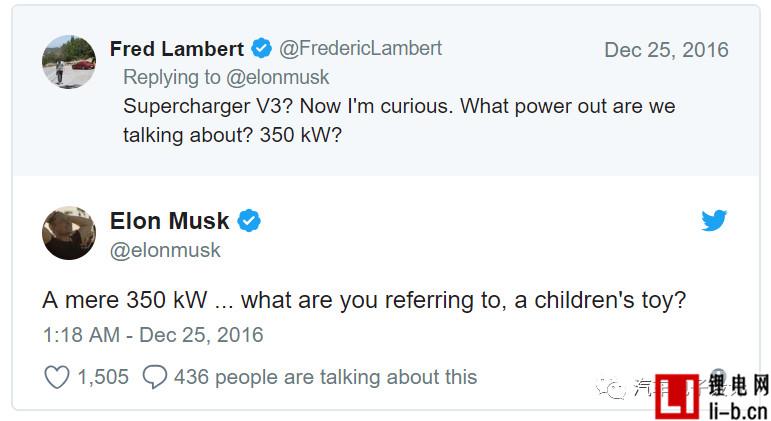This screenshot has height=421, width=771.
Task: Open the 1:18 AM - Dec 25, 2016 timestamp
Action: pos(153,335)
